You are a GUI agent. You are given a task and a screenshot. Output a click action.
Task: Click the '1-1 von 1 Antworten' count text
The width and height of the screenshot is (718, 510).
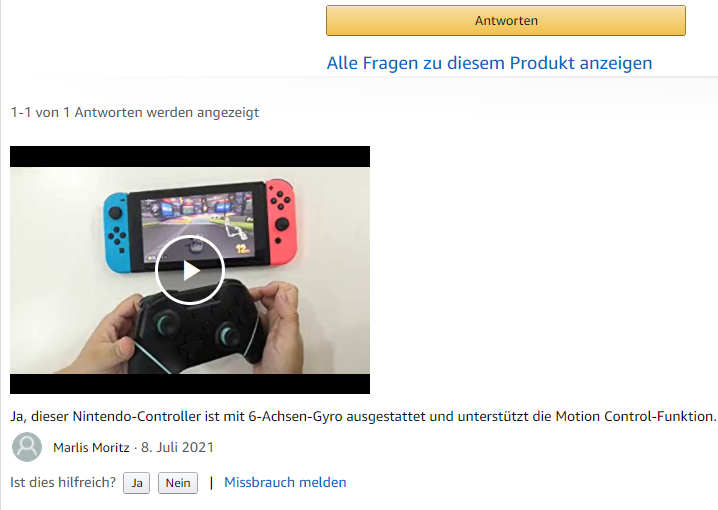click(135, 113)
